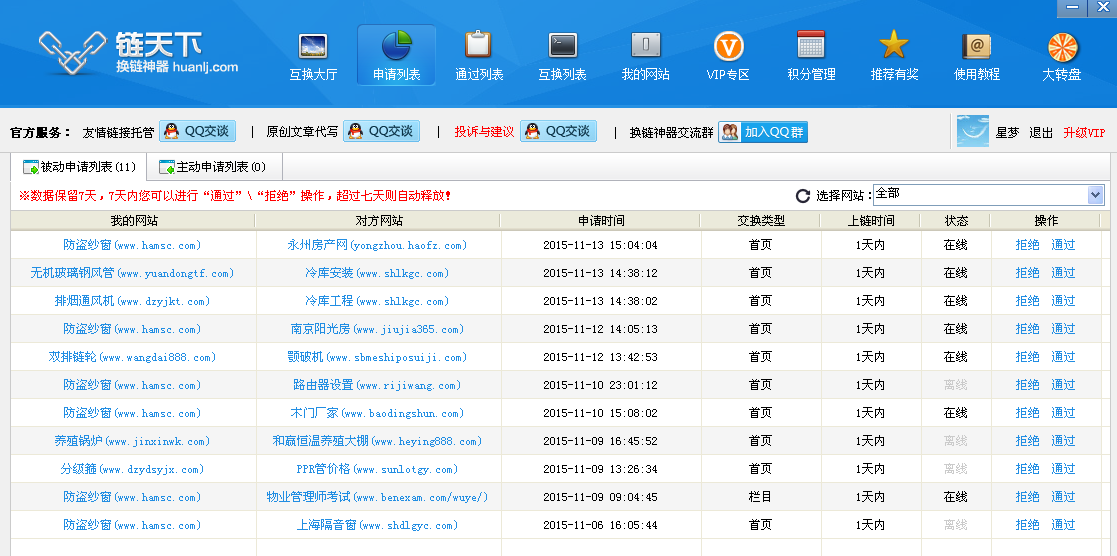Expand the 选择网站 dropdown showing 全部
Screen dimensions: 1117x556
pyautogui.click(x=1095, y=195)
